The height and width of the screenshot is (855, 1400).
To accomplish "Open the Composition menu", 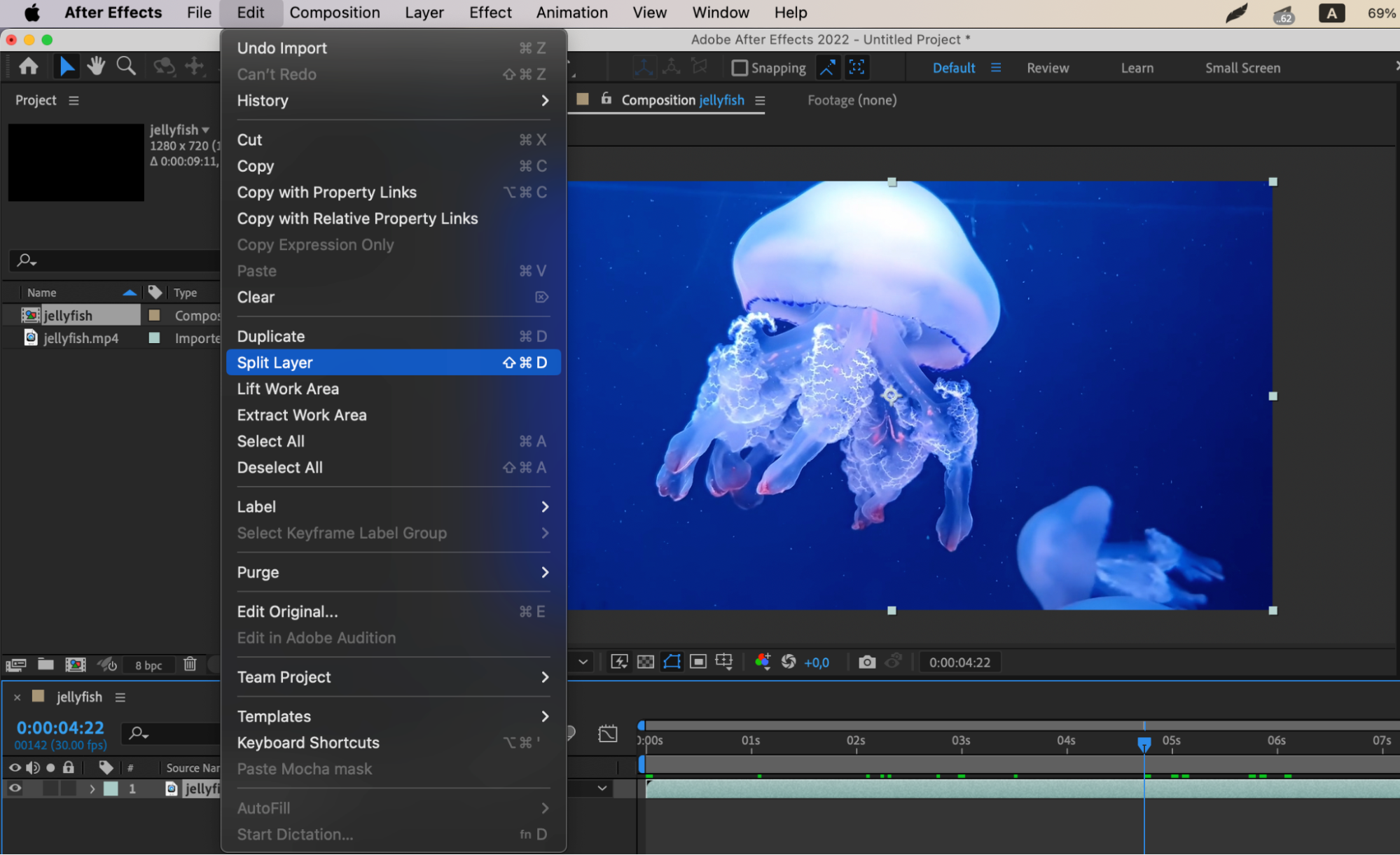I will click(334, 13).
